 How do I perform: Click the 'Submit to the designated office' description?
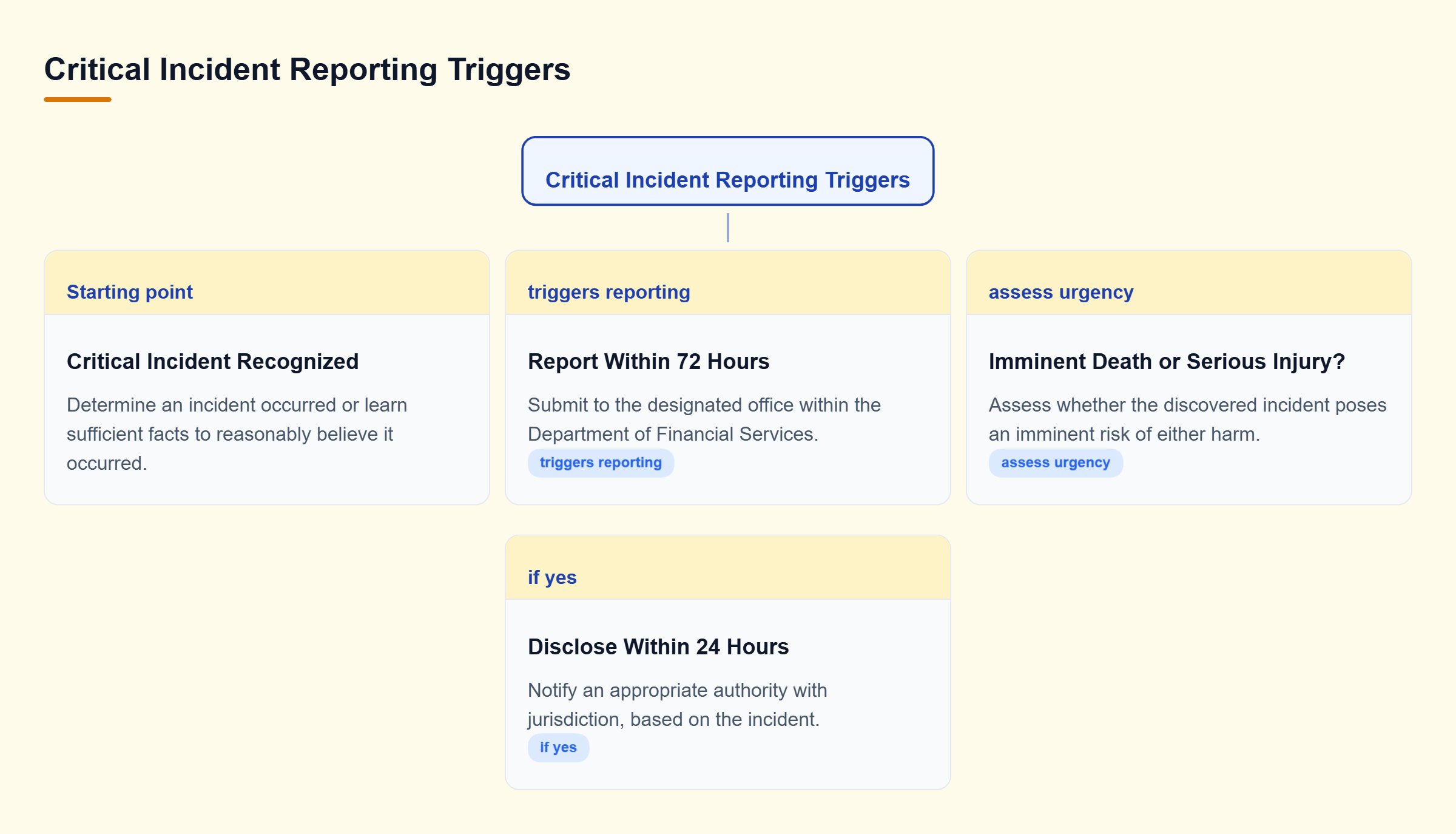704,419
